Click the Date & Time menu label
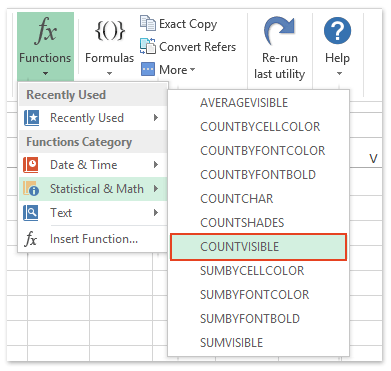The height and width of the screenshot is (371, 391). pos(83,165)
